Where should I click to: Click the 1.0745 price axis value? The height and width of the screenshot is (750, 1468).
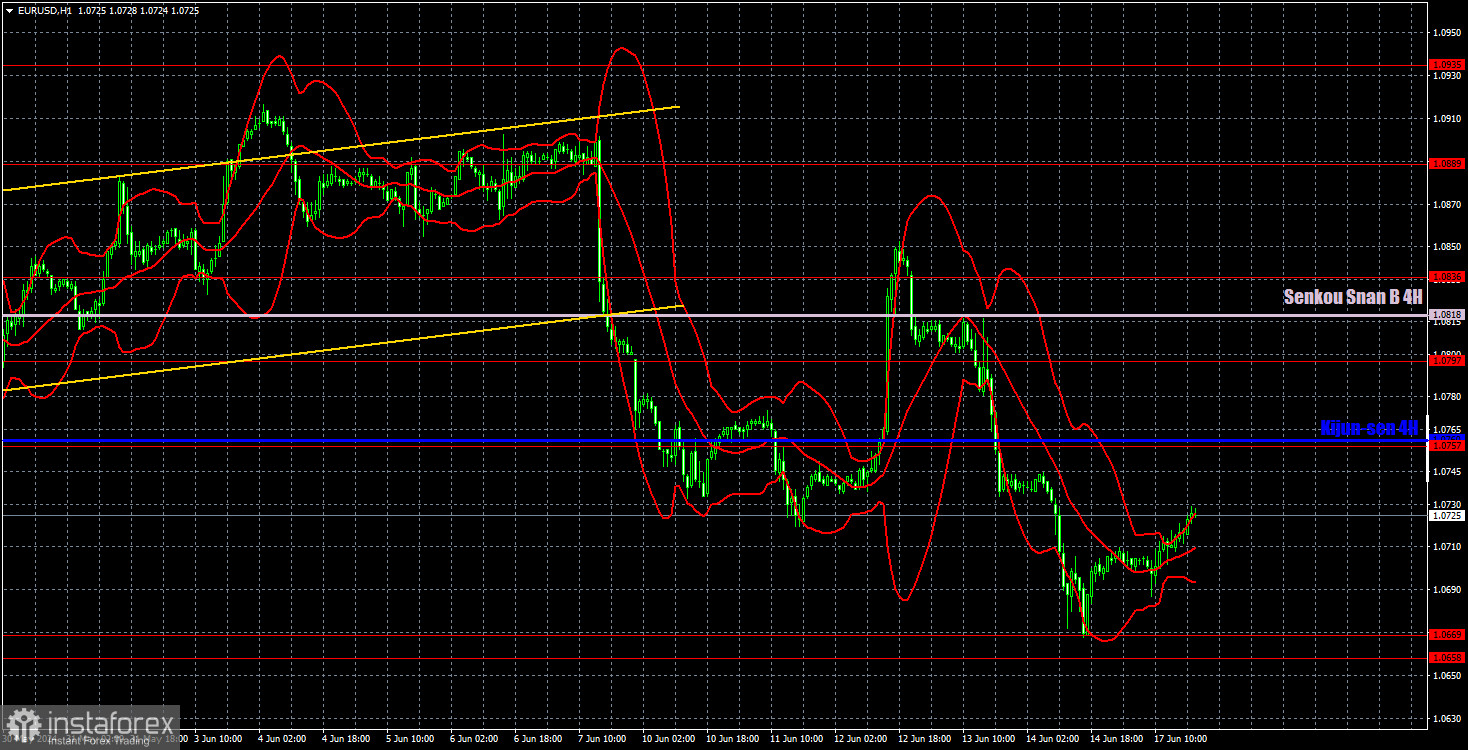1446,471
